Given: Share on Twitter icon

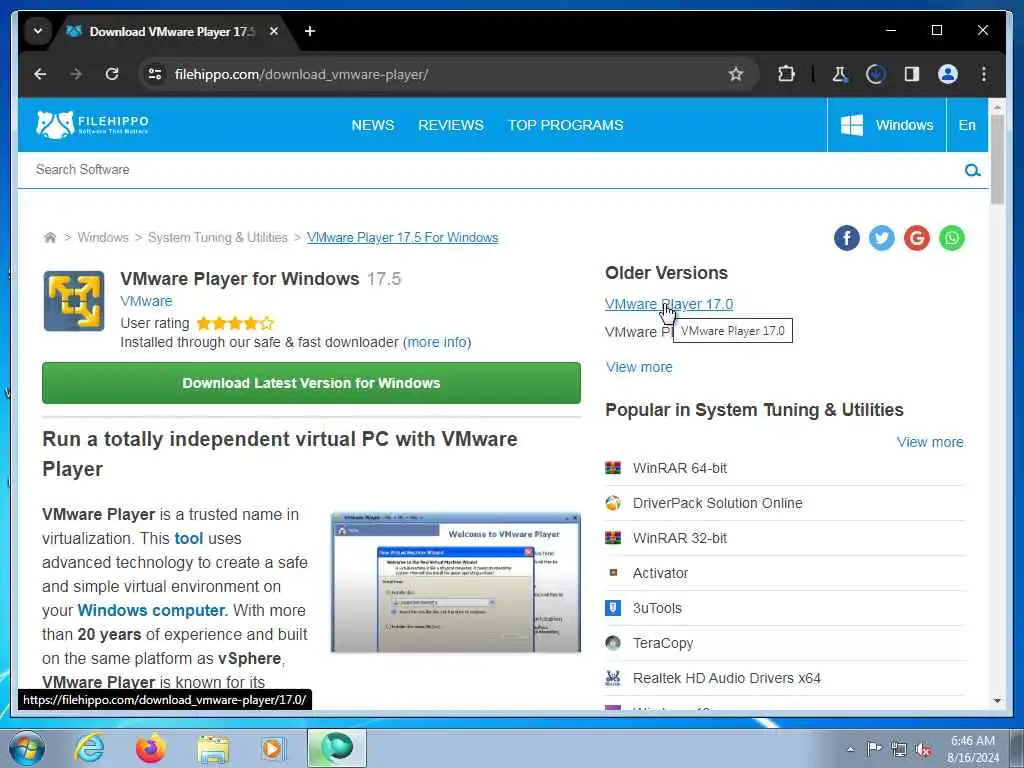Looking at the screenshot, I should (x=882, y=238).
